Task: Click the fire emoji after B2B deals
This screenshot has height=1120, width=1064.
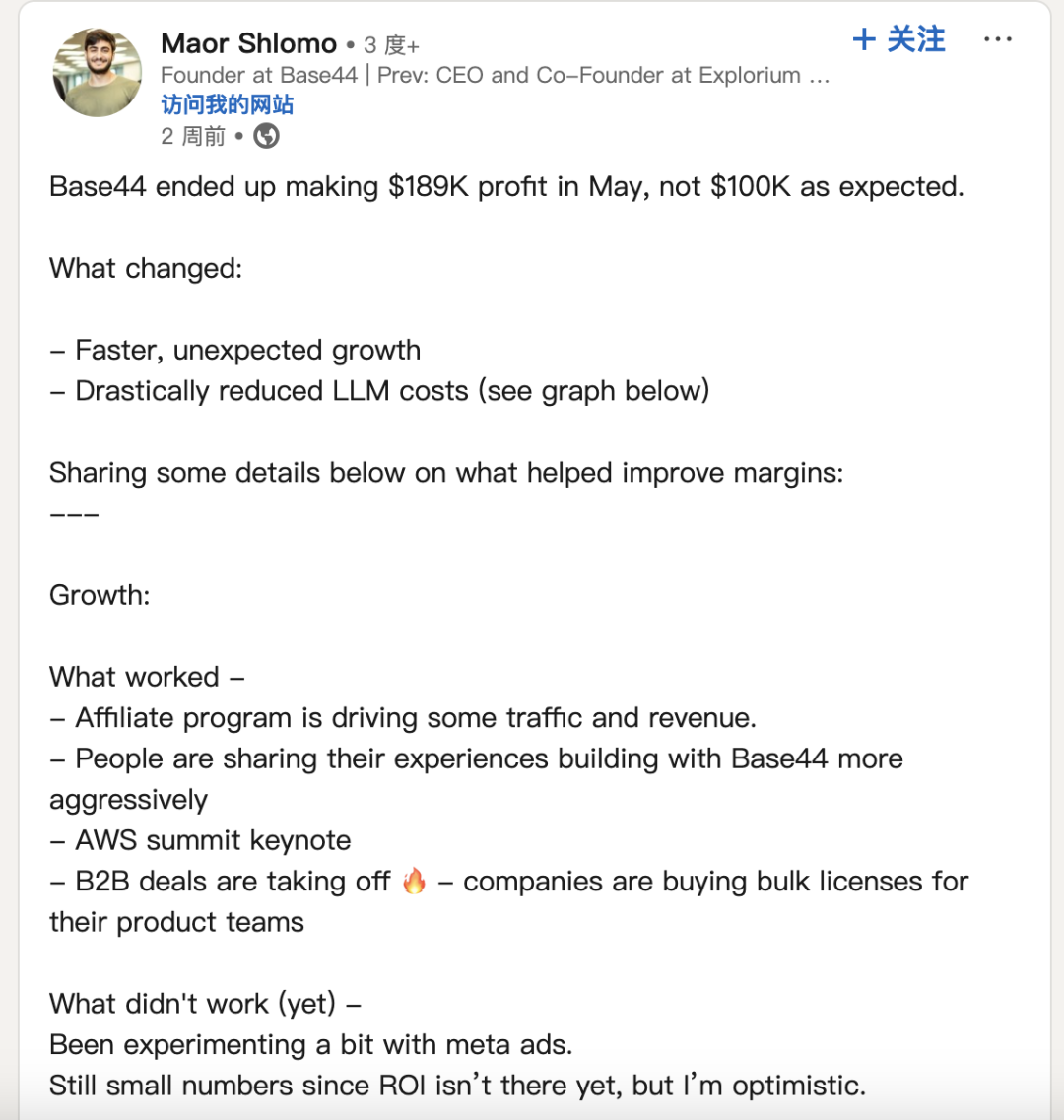Action: [x=414, y=881]
